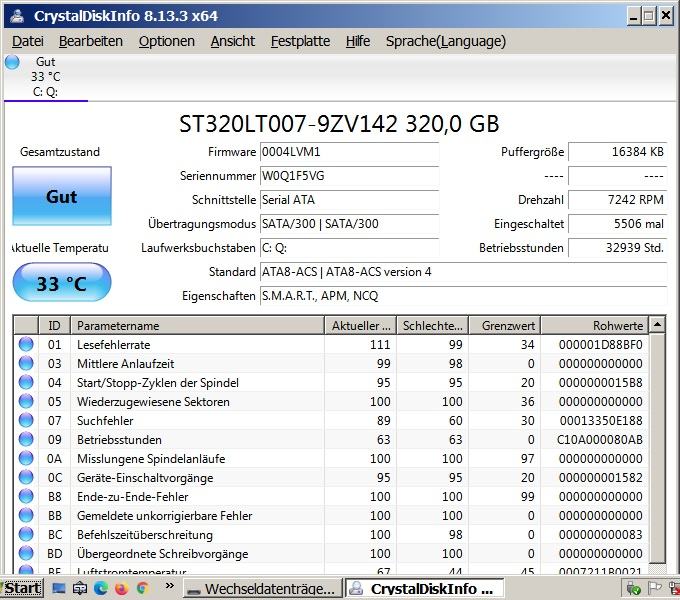Click the Laufwerksbuchstaben field C: Q:

349,248
